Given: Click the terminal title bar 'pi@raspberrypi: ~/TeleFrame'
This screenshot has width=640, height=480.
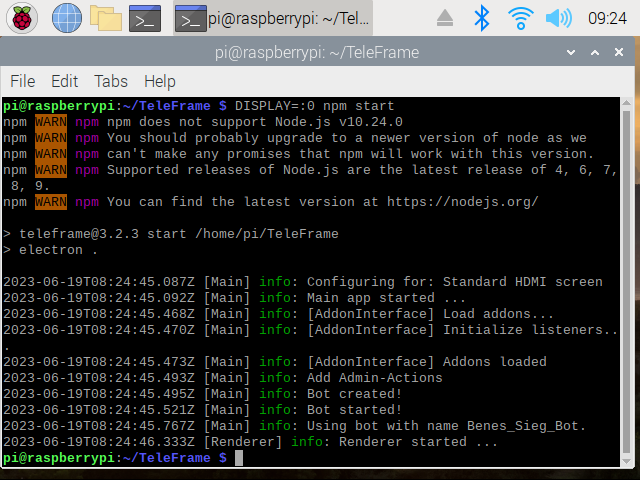Looking at the screenshot, I should click(317, 52).
